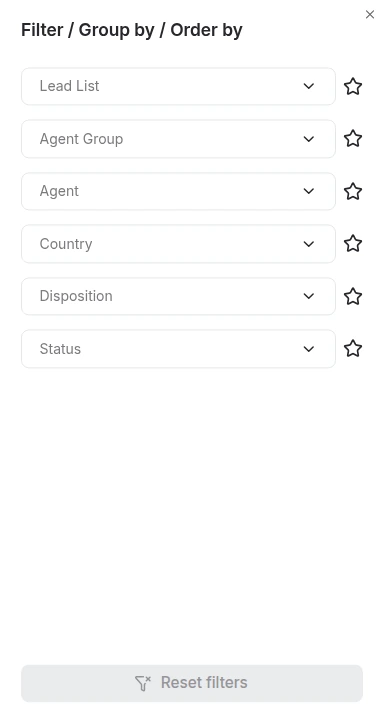The width and height of the screenshot is (386, 720).
Task: Toggle the Country filter star icon
Action: [x=353, y=244]
